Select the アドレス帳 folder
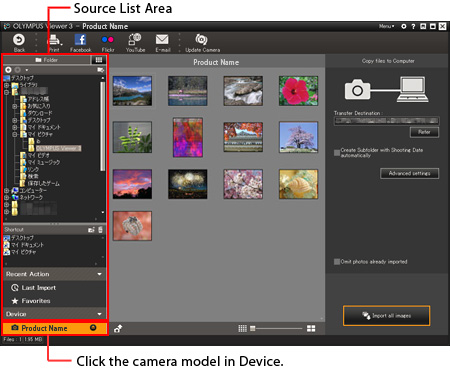 (38, 99)
